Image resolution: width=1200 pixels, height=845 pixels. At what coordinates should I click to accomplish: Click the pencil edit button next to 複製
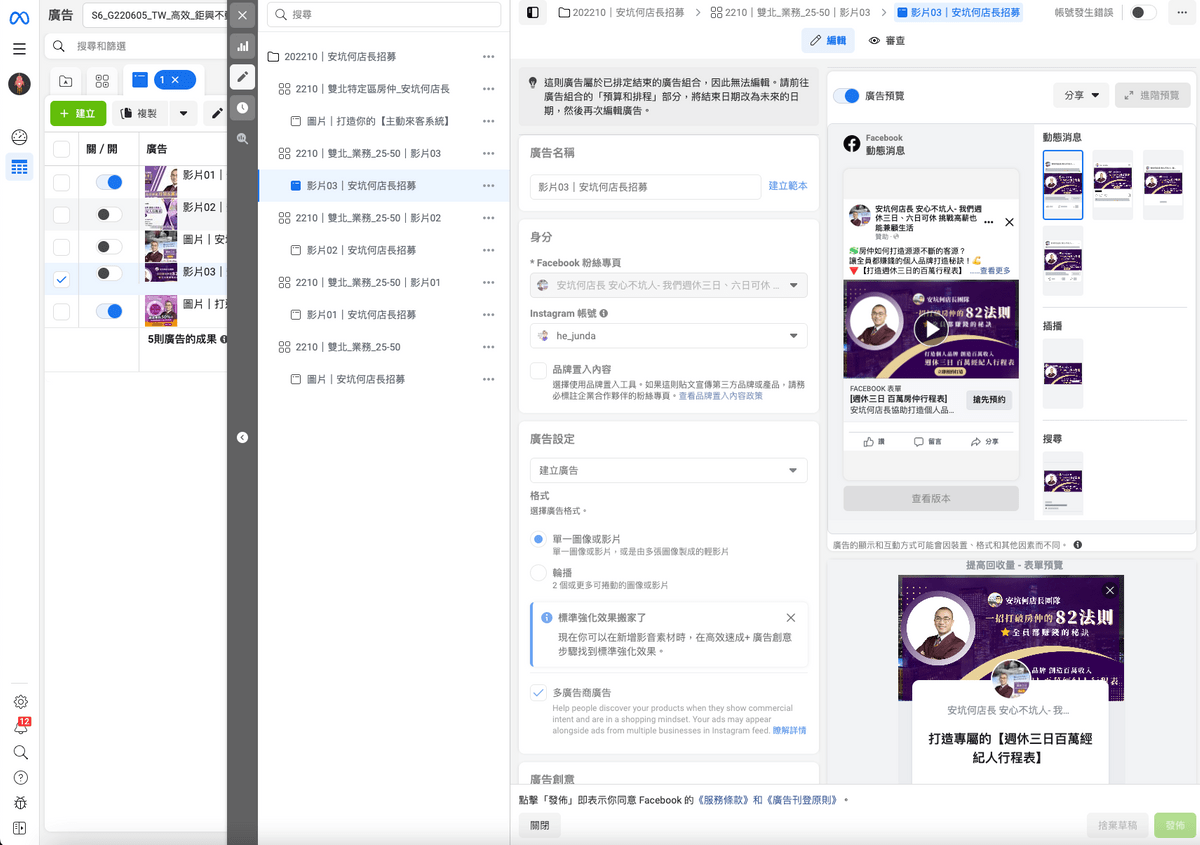[216, 113]
